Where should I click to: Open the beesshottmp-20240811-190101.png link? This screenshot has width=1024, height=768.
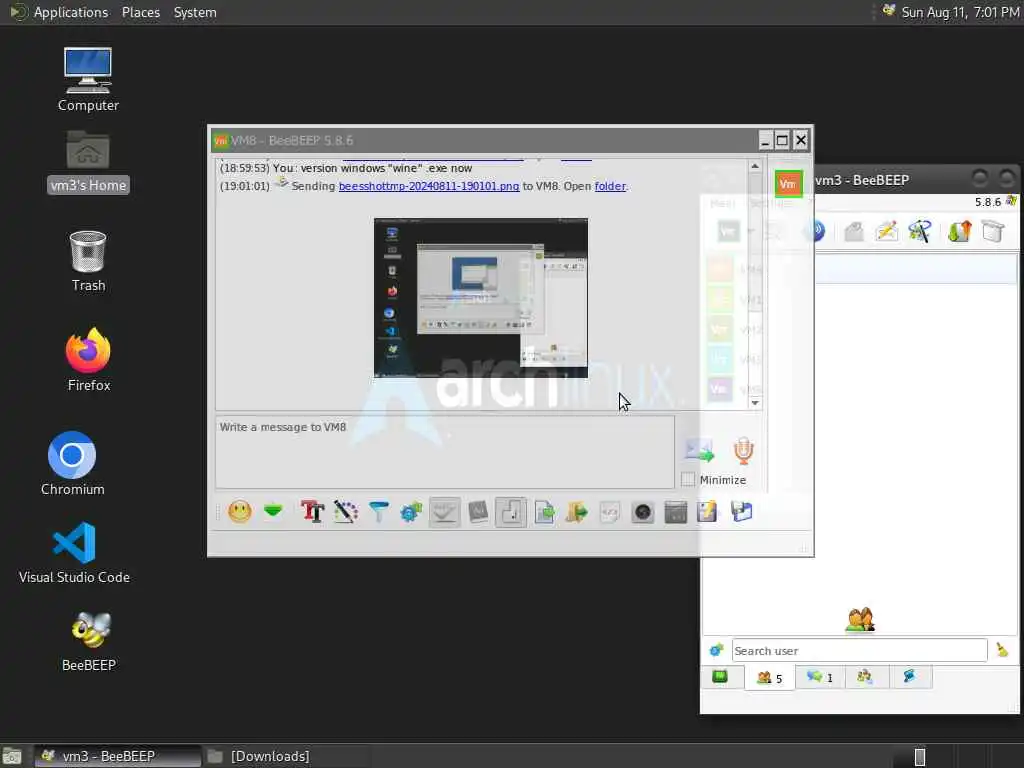click(429, 186)
